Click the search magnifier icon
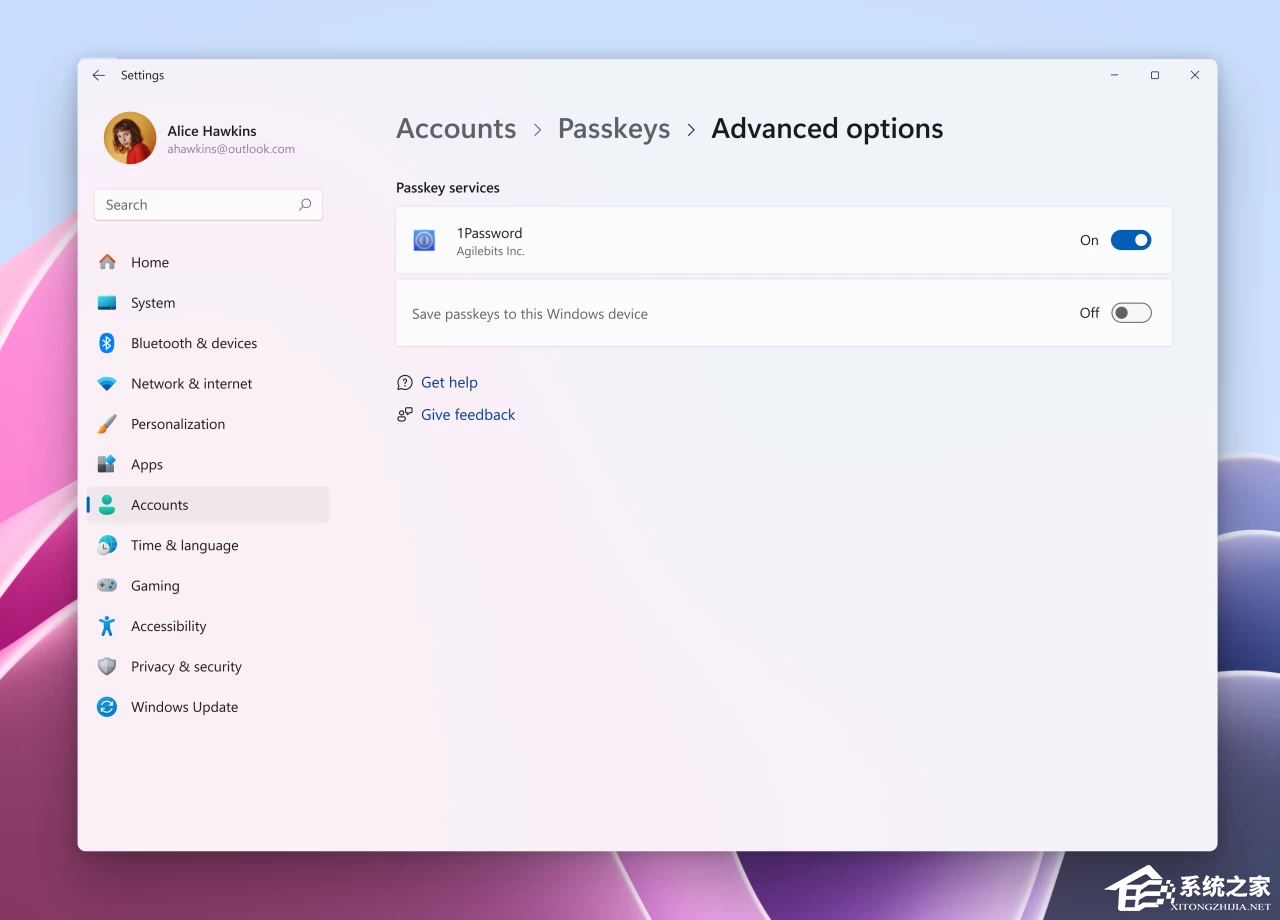The width and height of the screenshot is (1280, 920). [304, 204]
